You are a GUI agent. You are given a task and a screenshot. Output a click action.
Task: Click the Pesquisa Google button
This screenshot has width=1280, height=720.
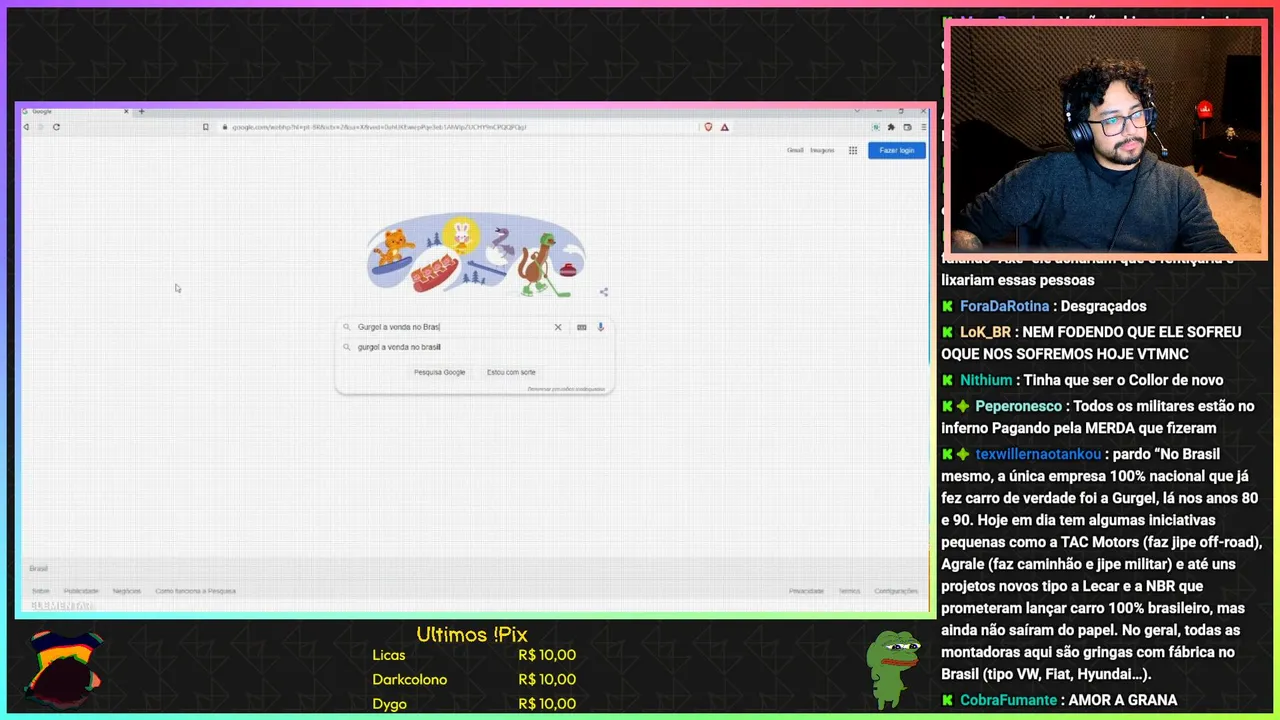(440, 372)
